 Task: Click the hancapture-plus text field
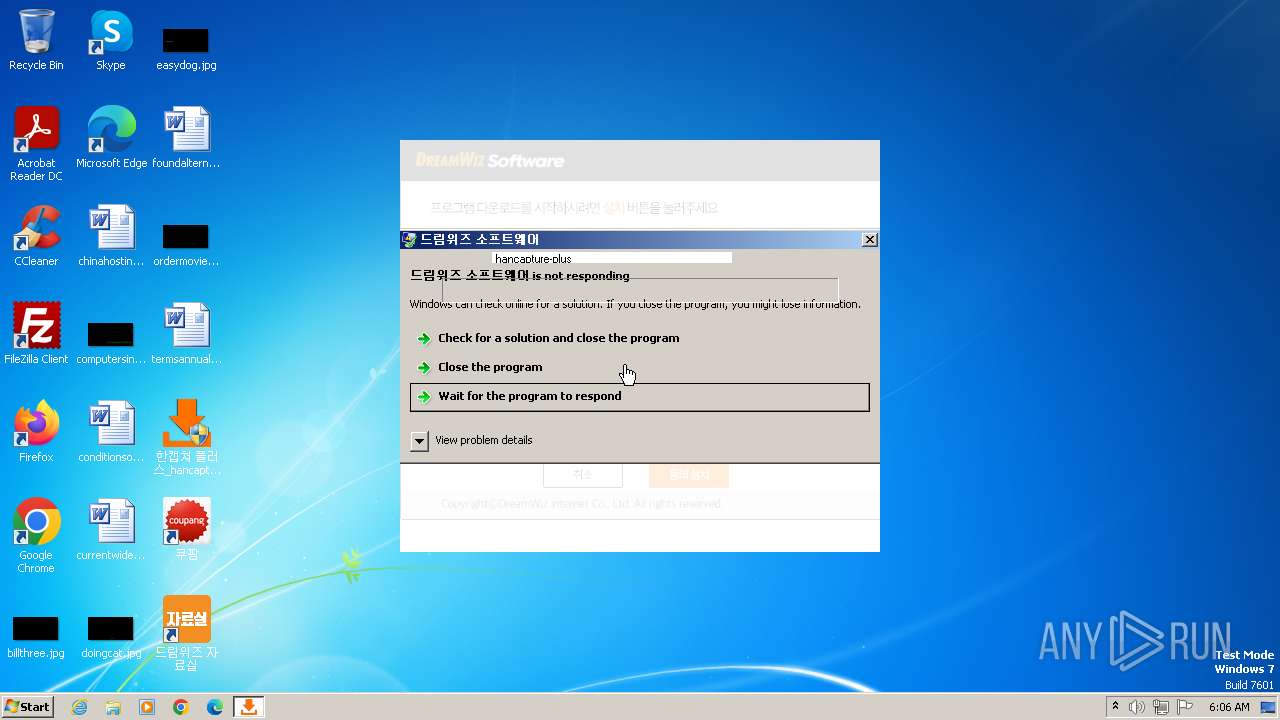click(613, 259)
